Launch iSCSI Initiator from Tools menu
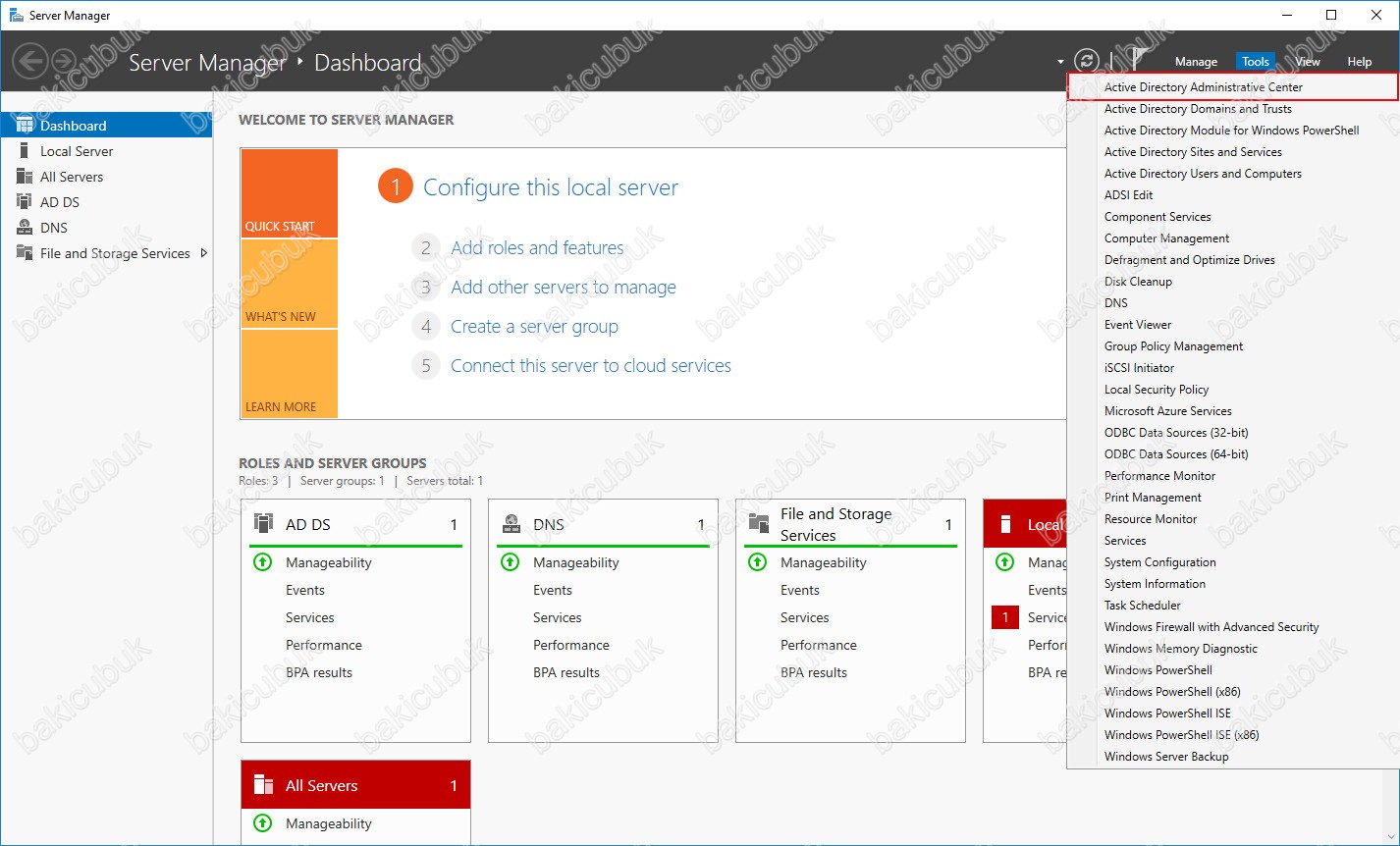 (x=1139, y=368)
